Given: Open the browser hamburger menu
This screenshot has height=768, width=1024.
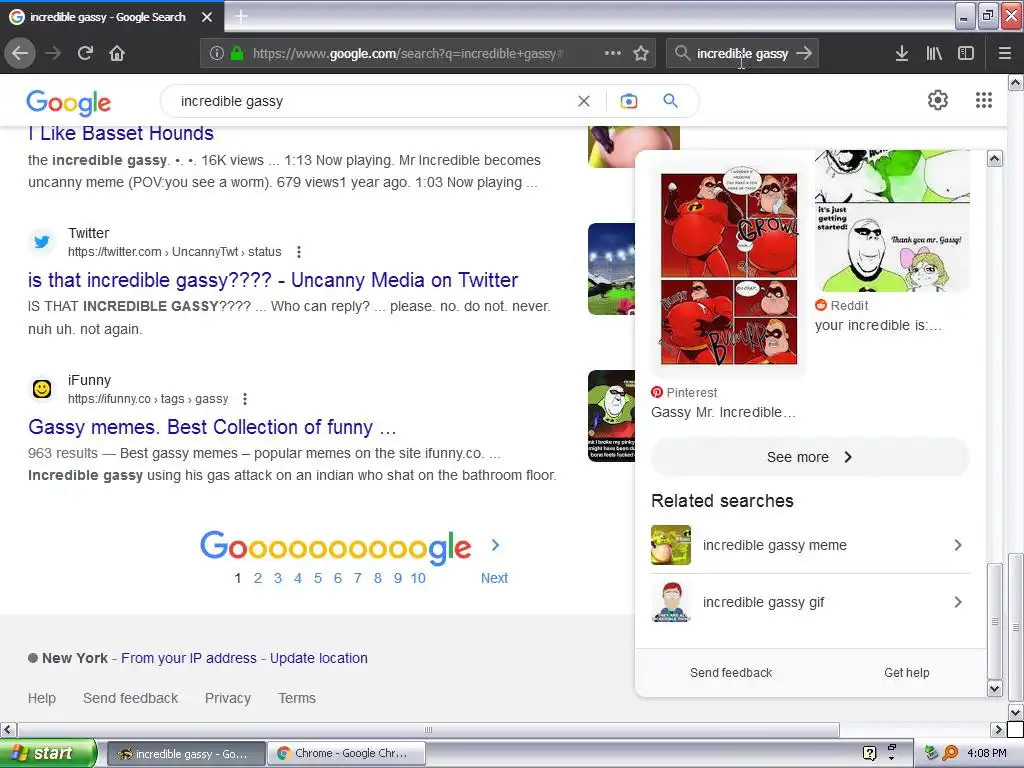Looking at the screenshot, I should pyautogui.click(x=1004, y=53).
